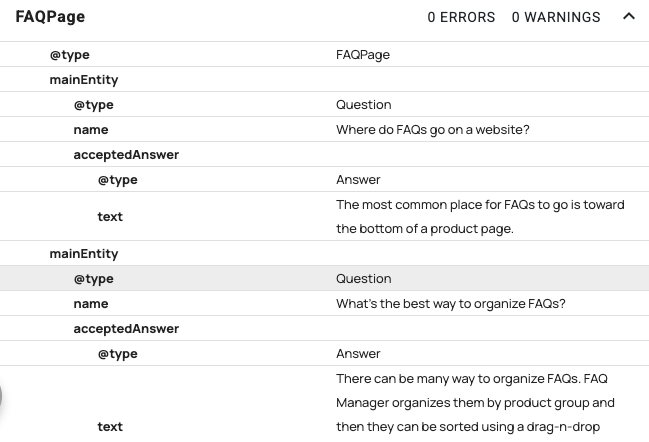Image resolution: width=649 pixels, height=442 pixels.
Task: Click the highlighted @type Question row
Action: [x=324, y=278]
